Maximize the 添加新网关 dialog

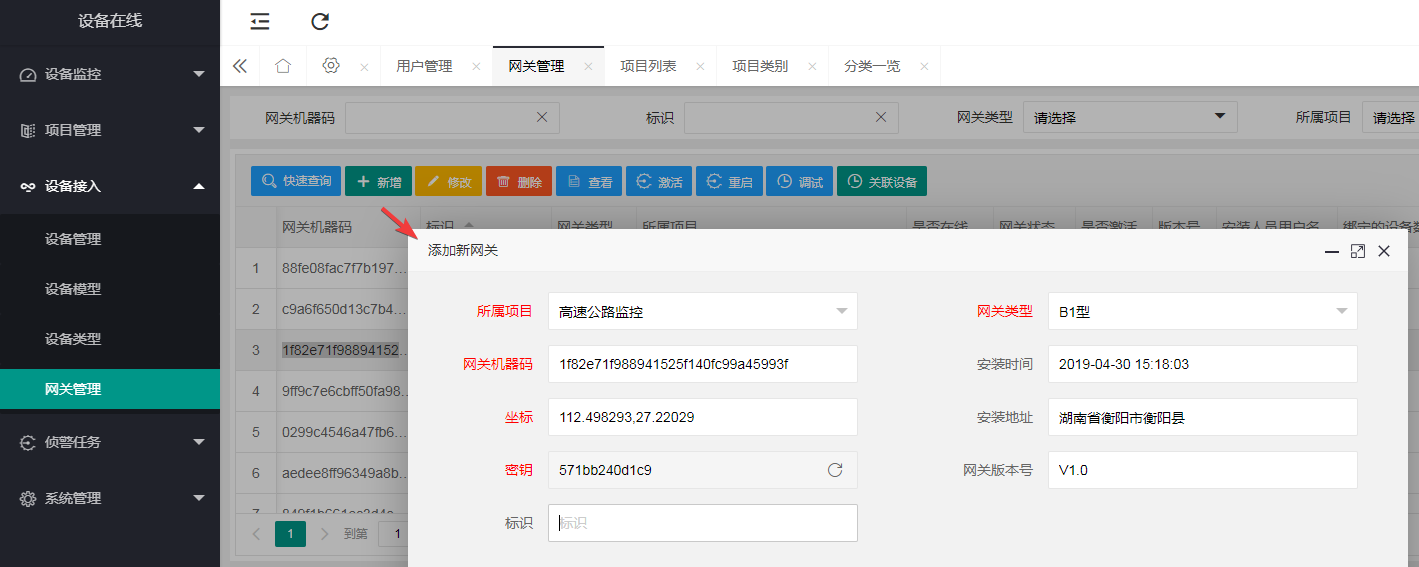tap(1358, 251)
